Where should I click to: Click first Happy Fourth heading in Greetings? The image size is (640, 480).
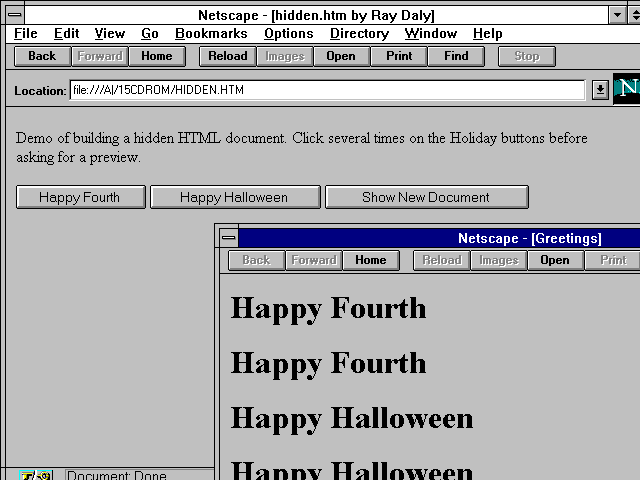coord(328,309)
